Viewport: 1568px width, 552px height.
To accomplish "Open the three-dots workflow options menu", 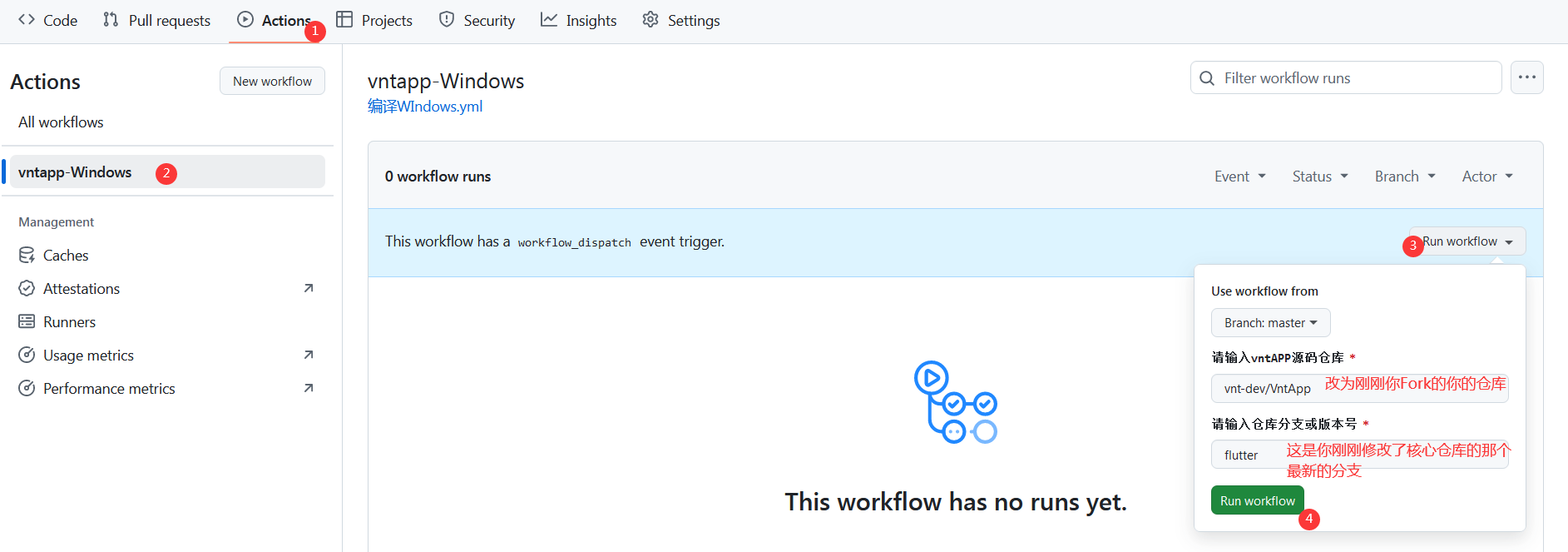I will [x=1527, y=77].
